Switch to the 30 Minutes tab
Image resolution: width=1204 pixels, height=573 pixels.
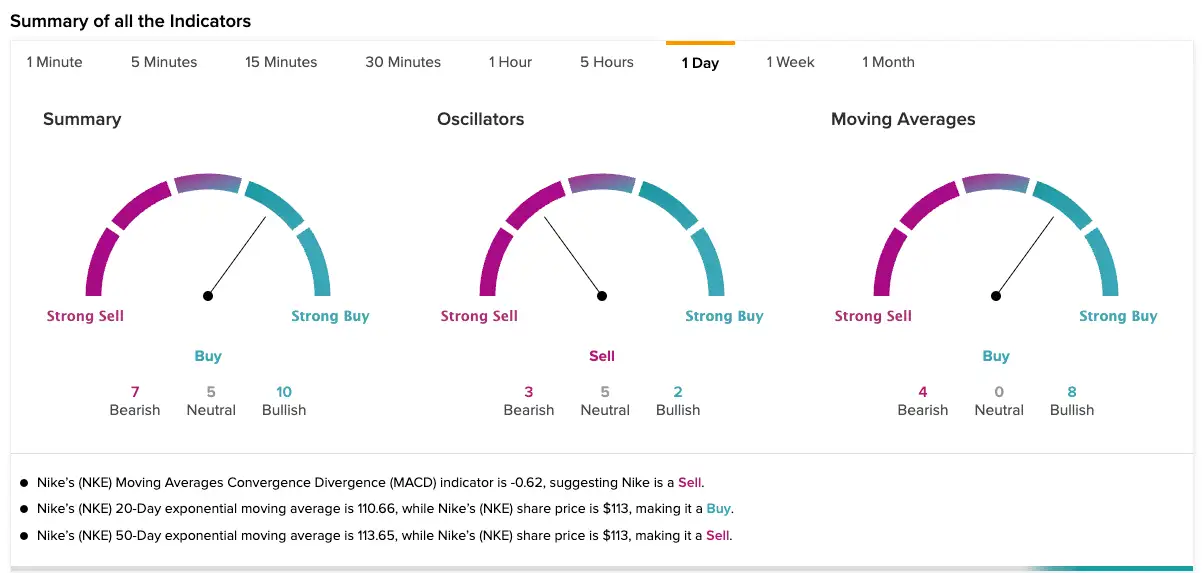pyautogui.click(x=403, y=62)
